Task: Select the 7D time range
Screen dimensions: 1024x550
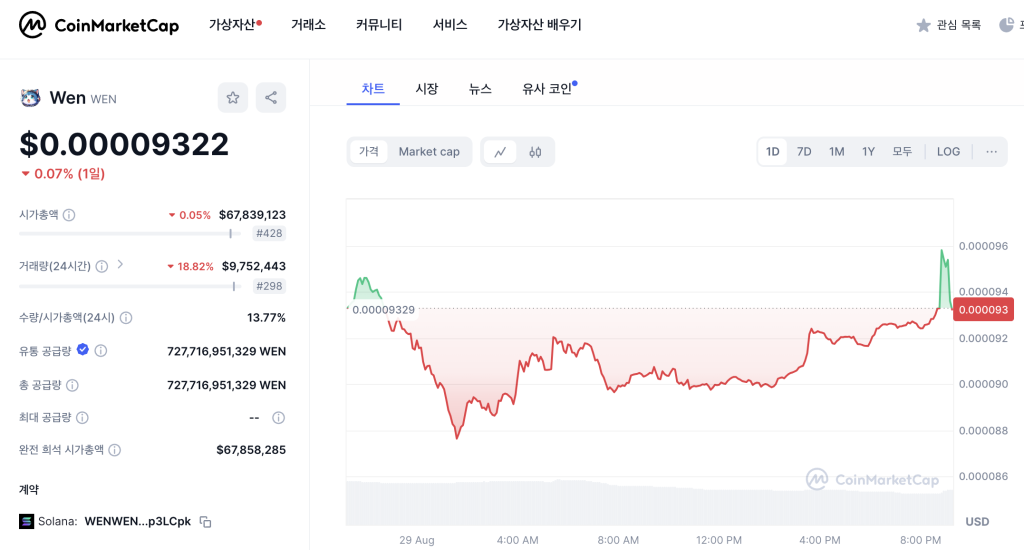Action: pyautogui.click(x=804, y=152)
